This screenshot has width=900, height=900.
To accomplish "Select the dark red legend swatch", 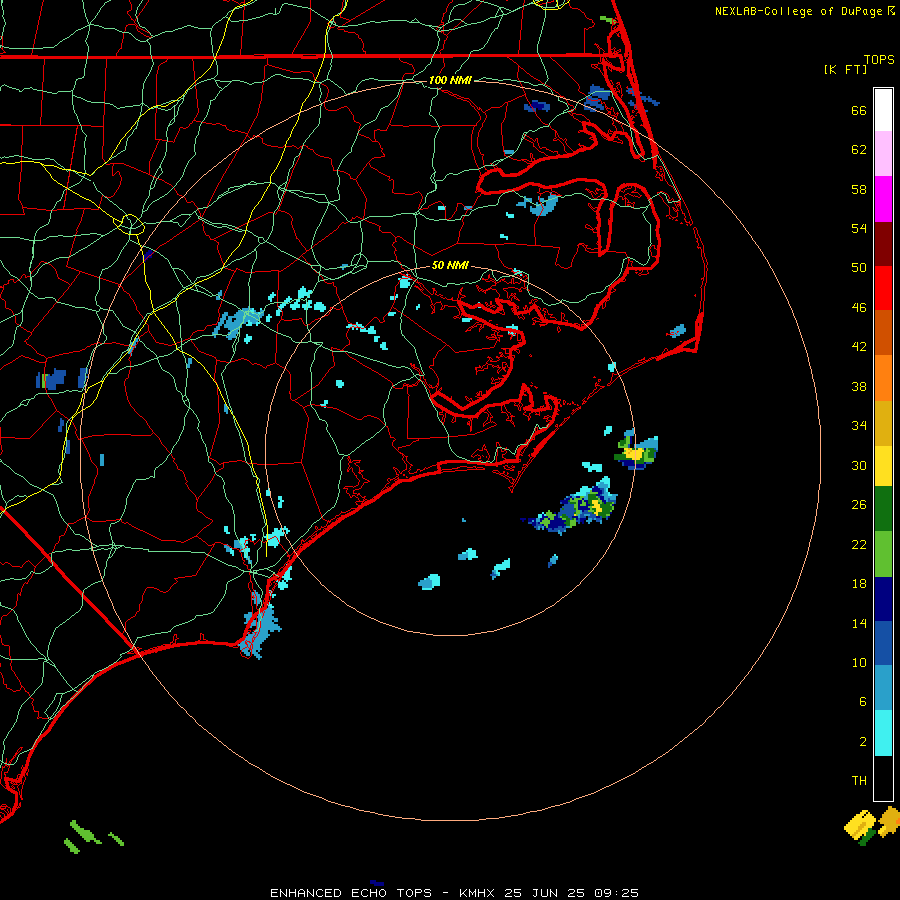I will [883, 244].
